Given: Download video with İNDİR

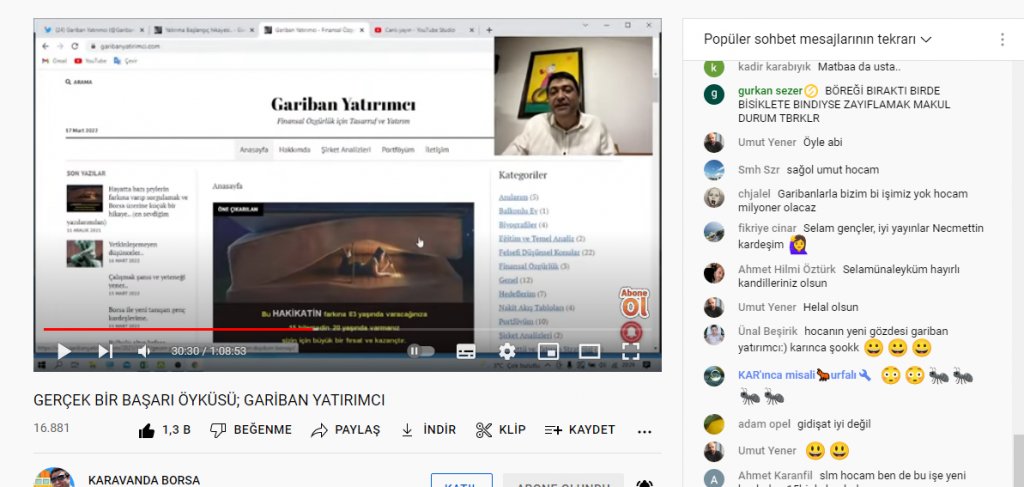Looking at the screenshot, I should (428, 430).
